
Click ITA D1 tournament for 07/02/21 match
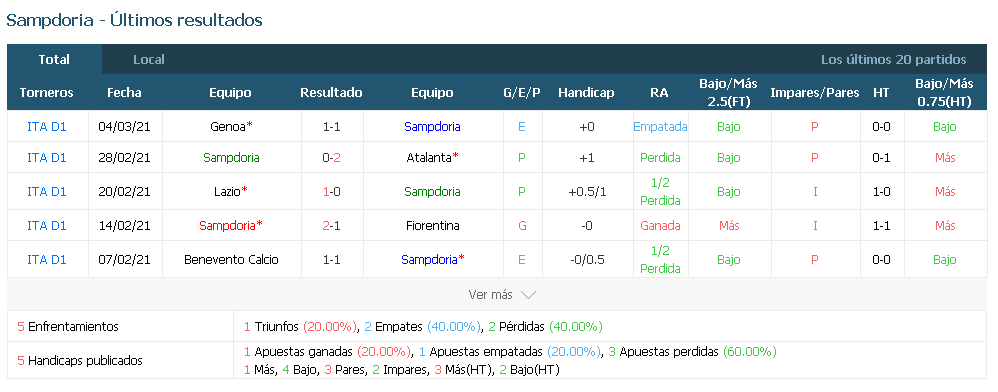click(47, 260)
